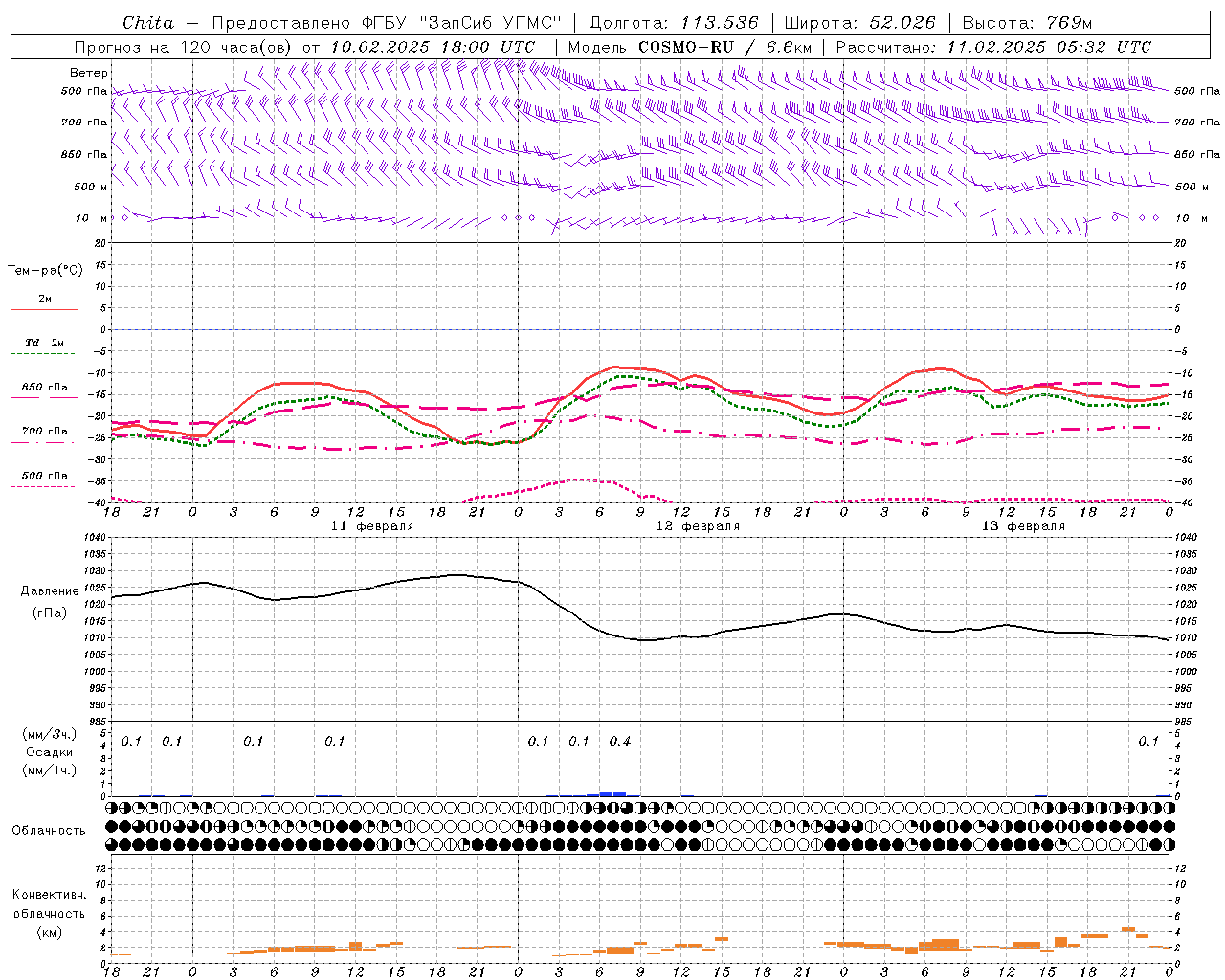The image size is (1225, 980).
Task: Click the "(км)" unit under convective cloudiness
Action: coord(49,932)
